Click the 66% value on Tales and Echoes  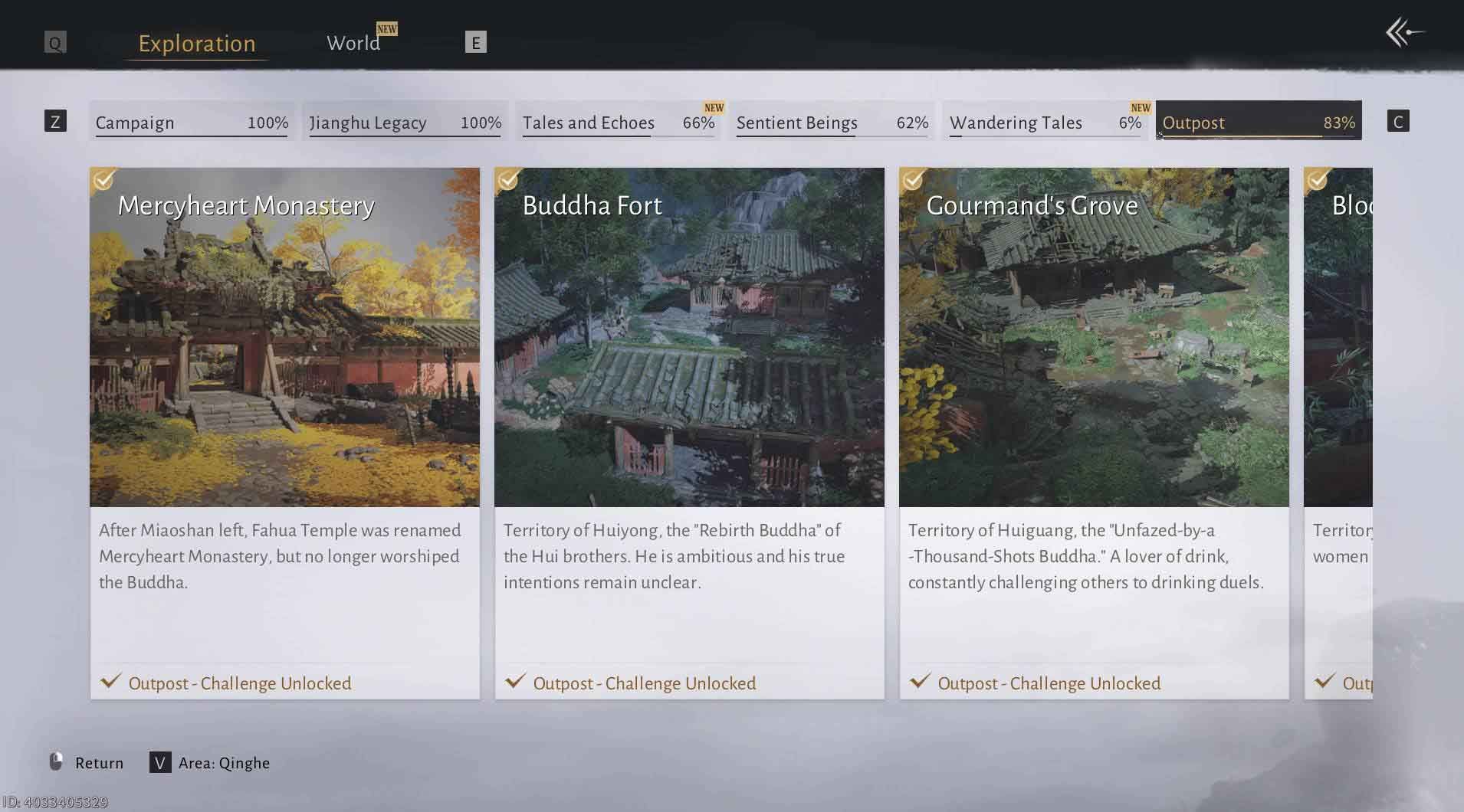click(x=698, y=123)
